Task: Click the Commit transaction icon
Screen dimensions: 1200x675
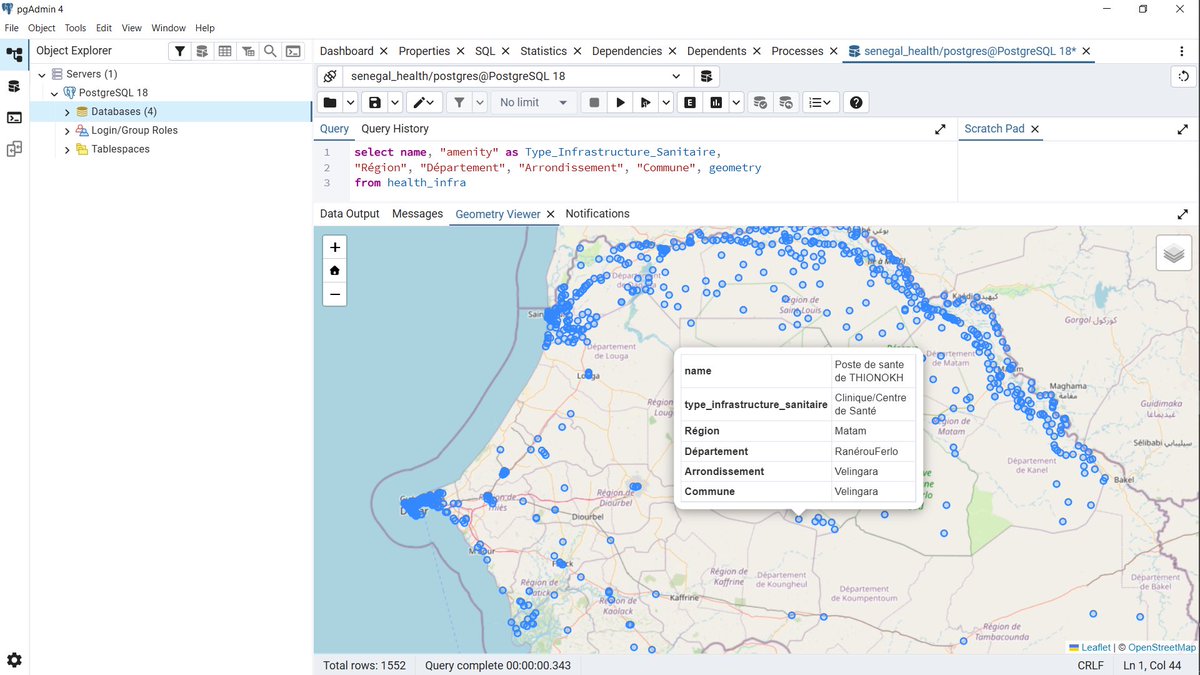Action: (x=760, y=102)
